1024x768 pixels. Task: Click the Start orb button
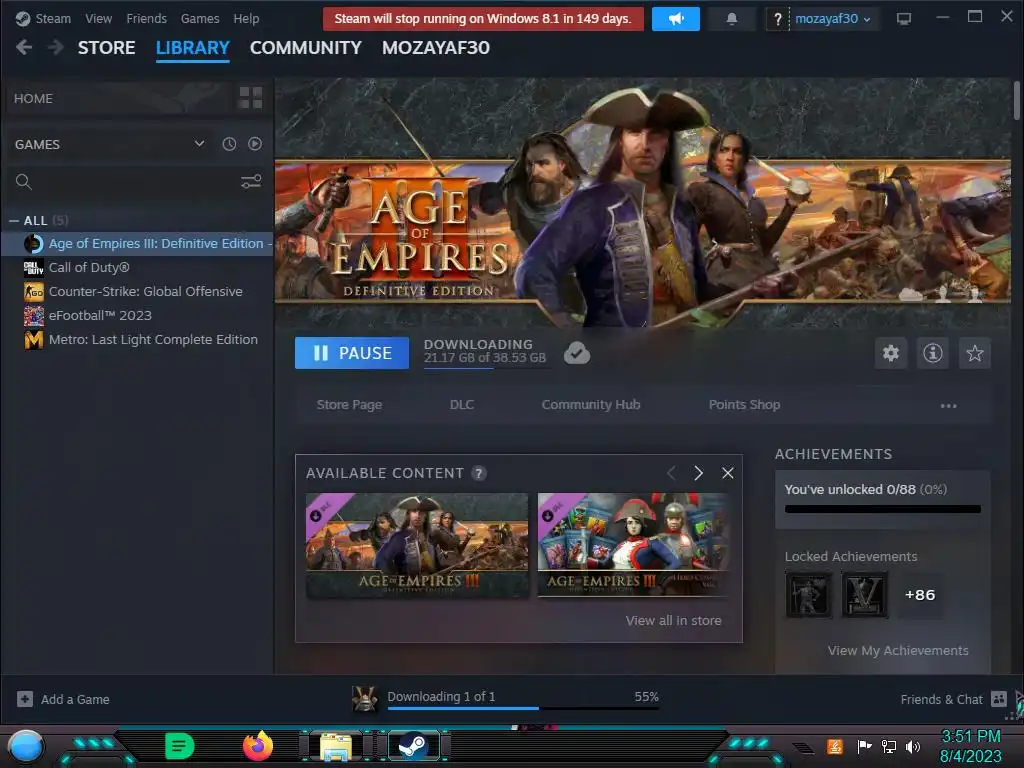point(25,747)
